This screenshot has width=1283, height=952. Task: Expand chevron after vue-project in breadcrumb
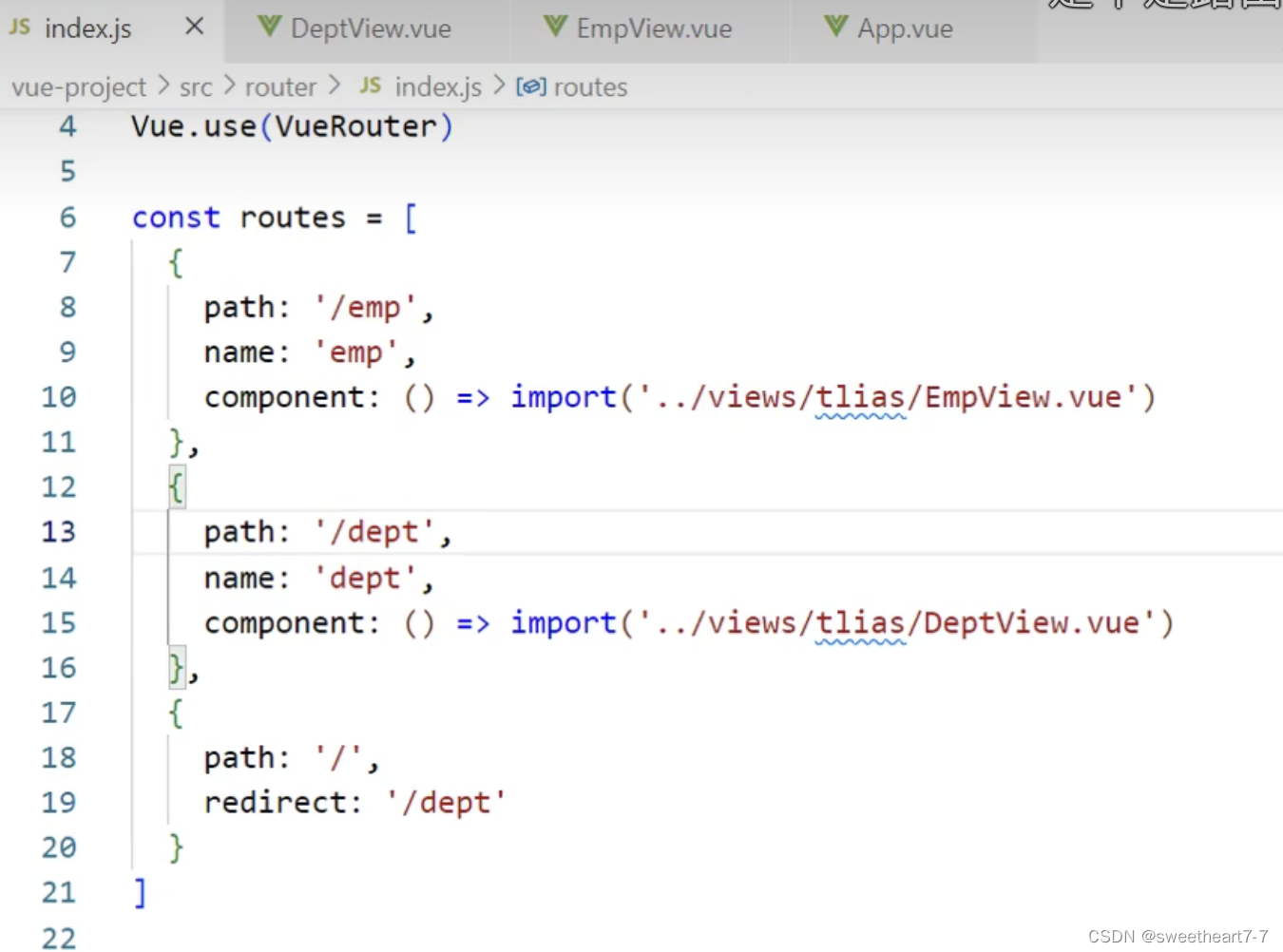pos(163,86)
